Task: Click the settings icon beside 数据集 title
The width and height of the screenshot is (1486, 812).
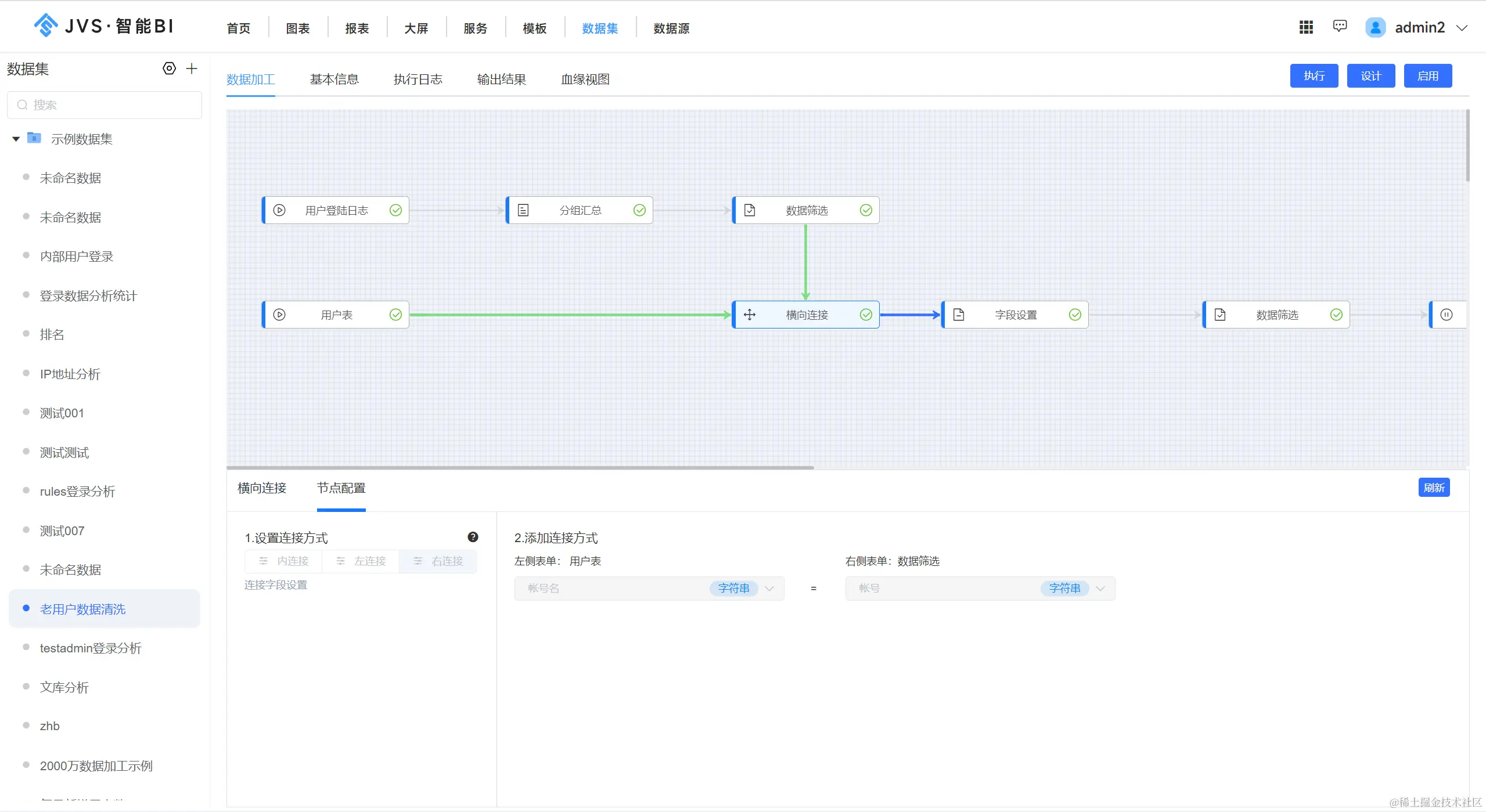Action: [x=169, y=68]
